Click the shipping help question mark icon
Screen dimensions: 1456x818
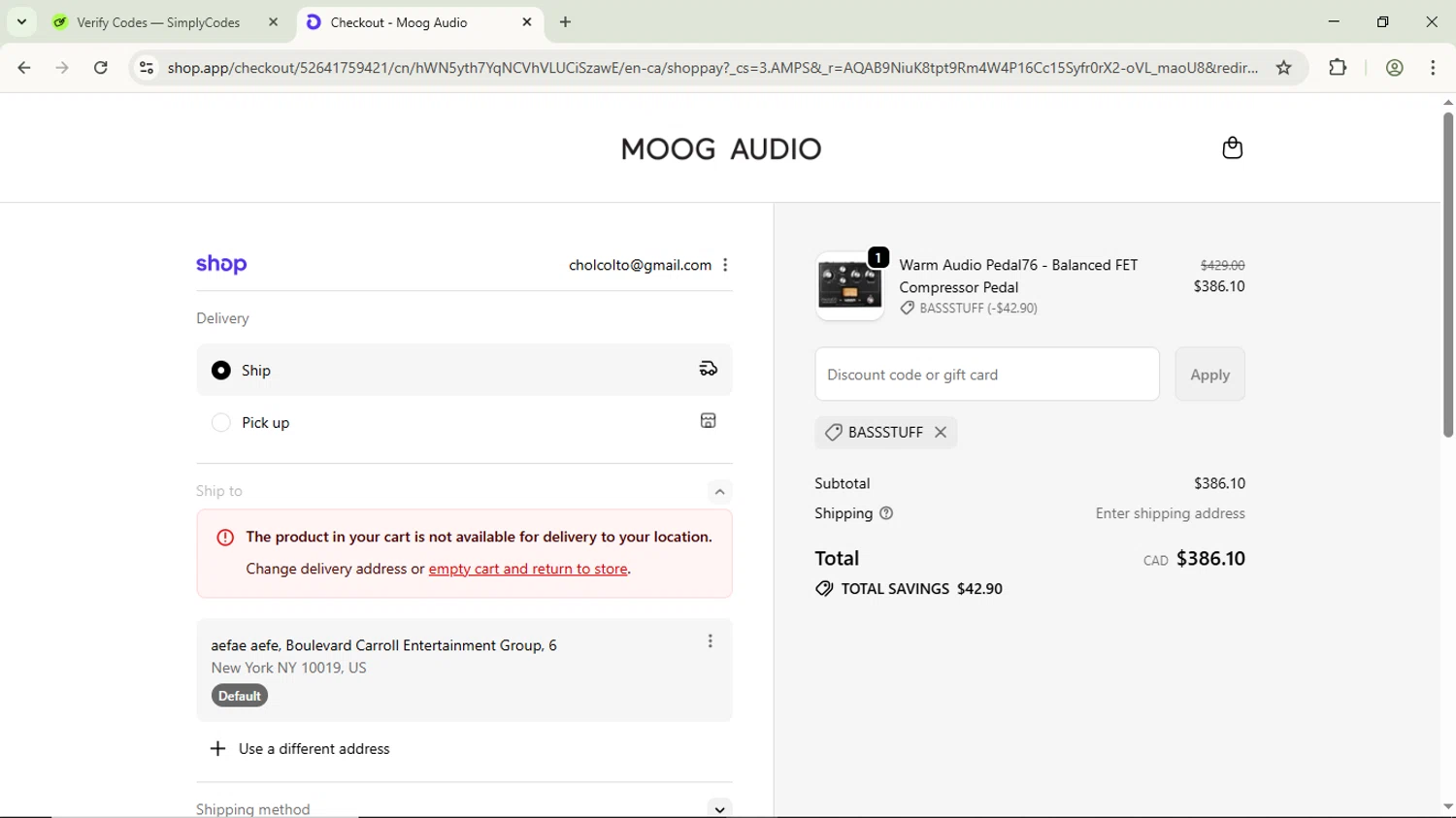[x=886, y=513]
